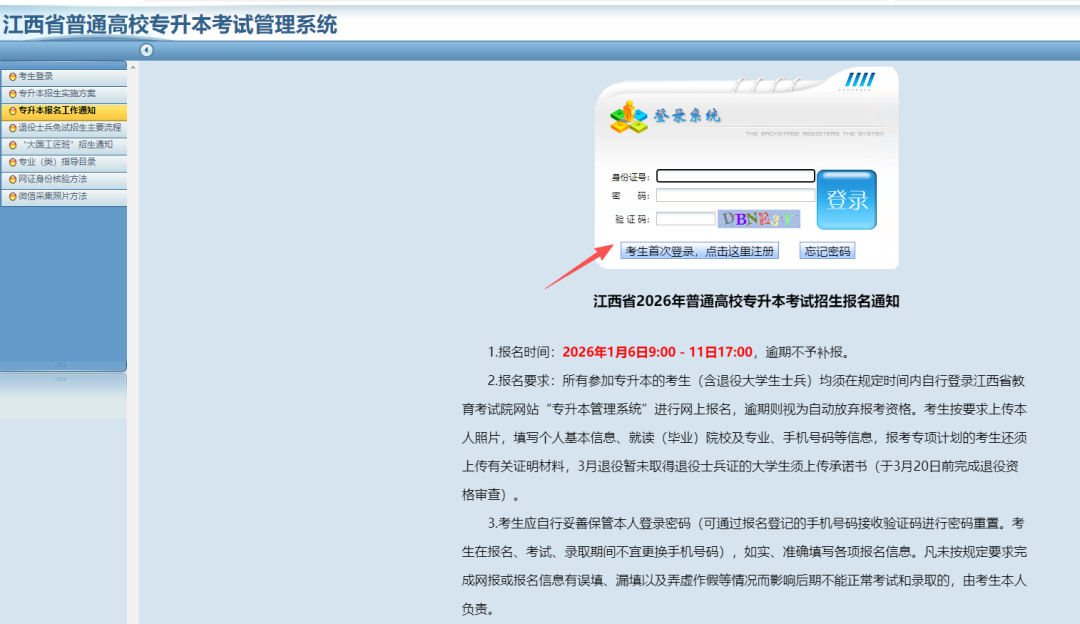This screenshot has width=1080, height=624.
Task: Click the 验证码 input field
Action: point(685,218)
